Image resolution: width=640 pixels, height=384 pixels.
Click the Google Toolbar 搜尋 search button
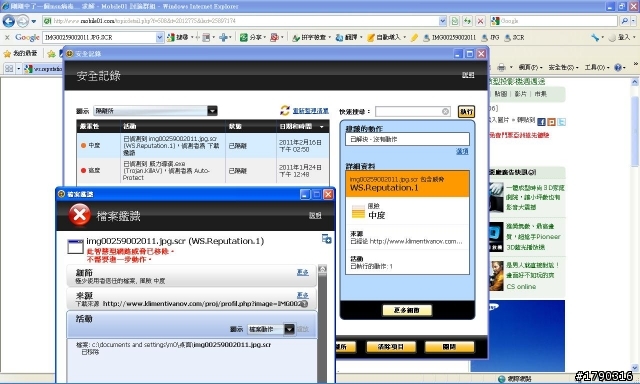[177, 38]
